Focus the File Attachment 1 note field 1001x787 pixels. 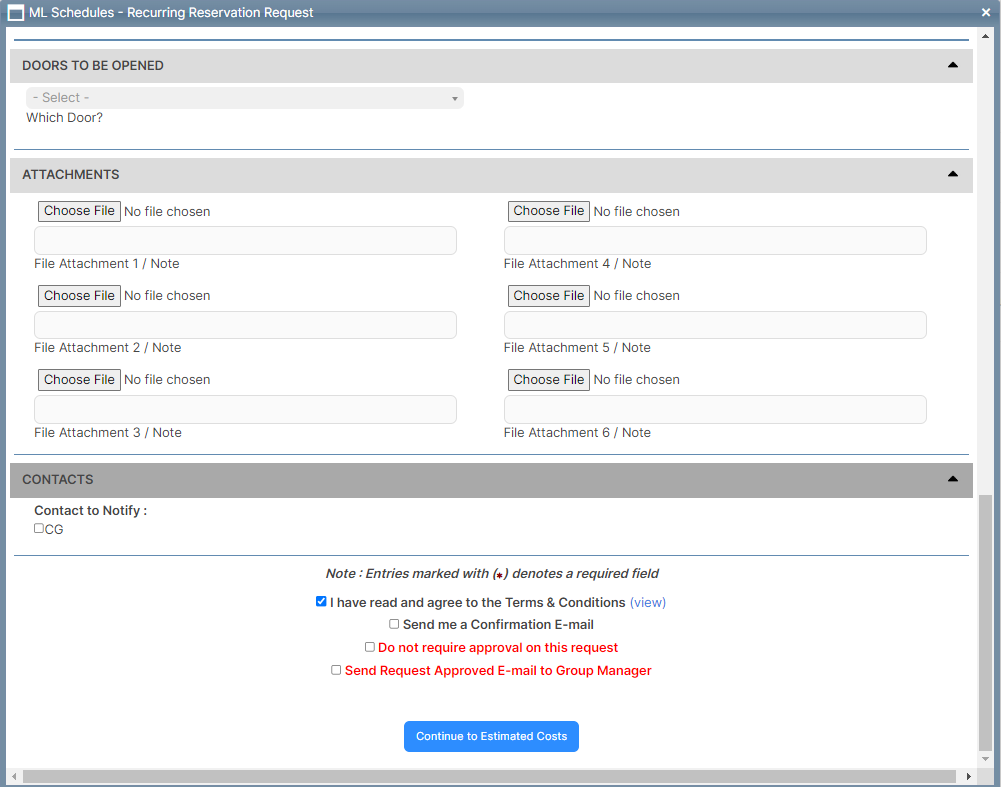point(245,241)
